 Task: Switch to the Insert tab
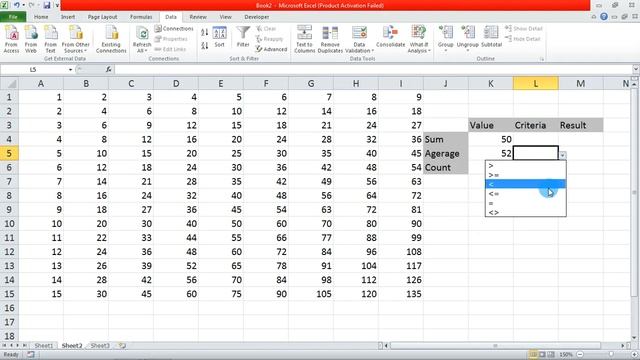pos(68,17)
